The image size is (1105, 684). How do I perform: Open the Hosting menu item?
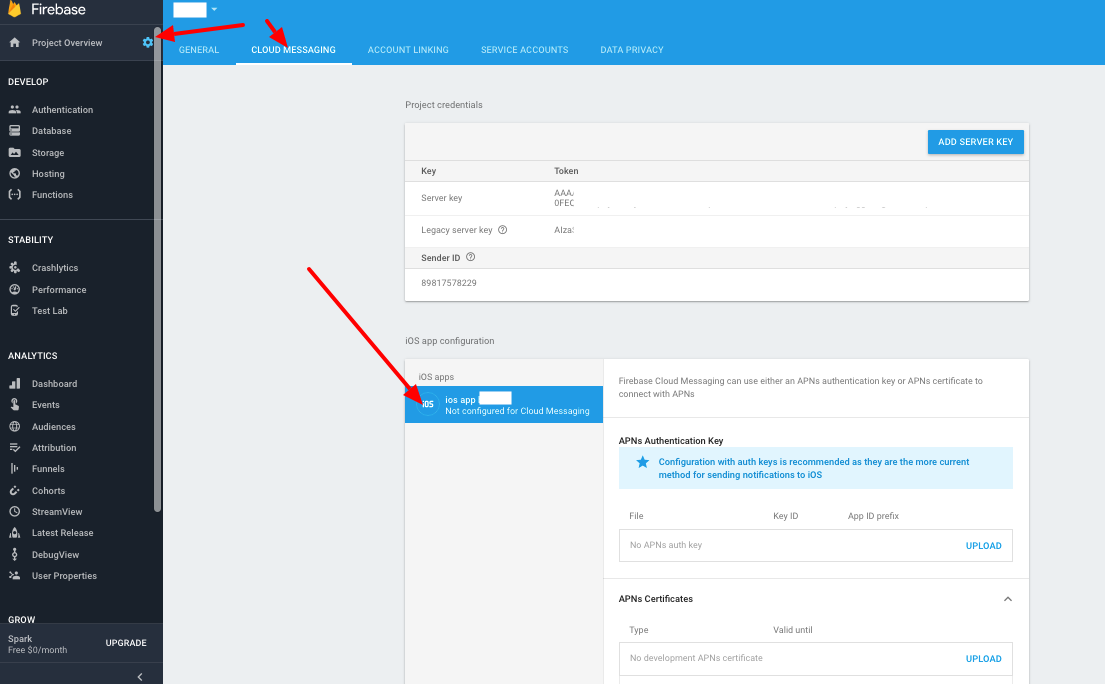[x=48, y=173]
